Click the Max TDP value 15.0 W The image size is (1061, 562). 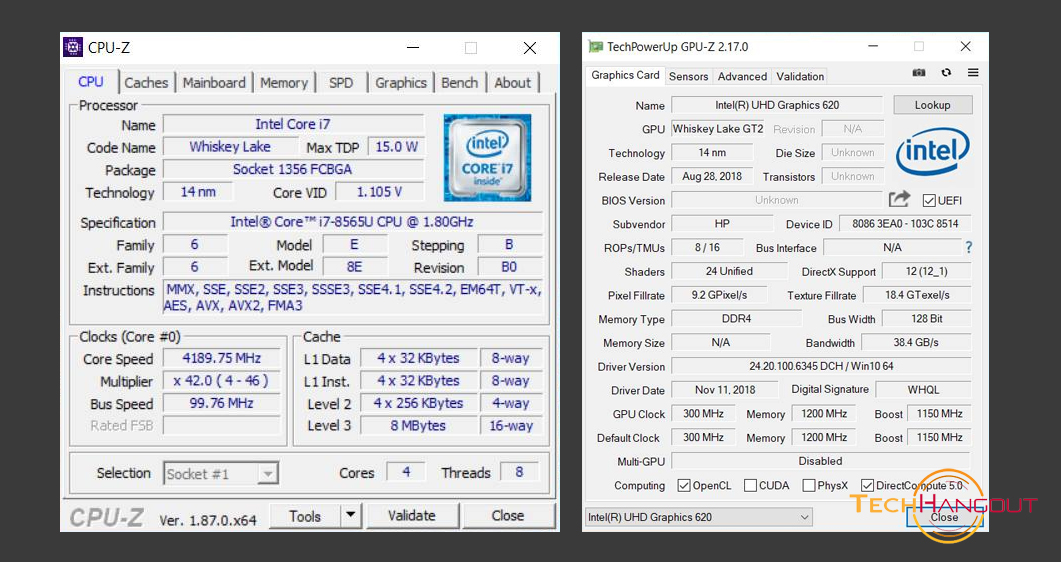(397, 147)
